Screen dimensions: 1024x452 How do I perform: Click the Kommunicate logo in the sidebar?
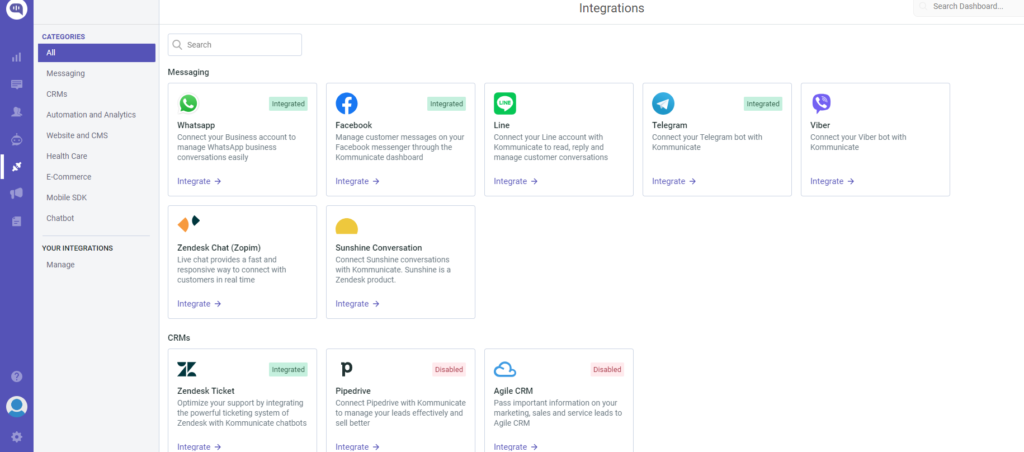(16, 9)
